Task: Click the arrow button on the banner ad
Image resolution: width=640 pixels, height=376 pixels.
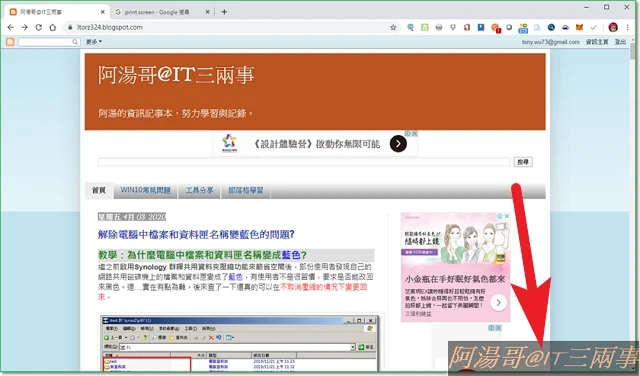Action: [398, 144]
